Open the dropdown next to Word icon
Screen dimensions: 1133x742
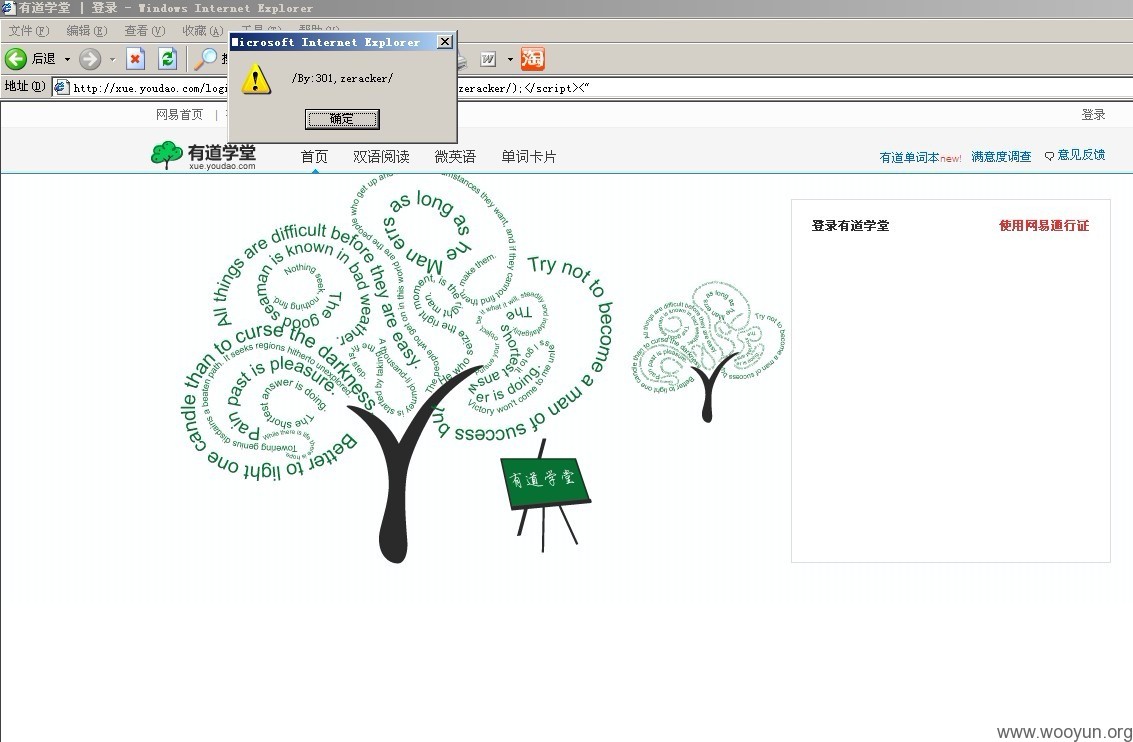pyautogui.click(x=510, y=59)
